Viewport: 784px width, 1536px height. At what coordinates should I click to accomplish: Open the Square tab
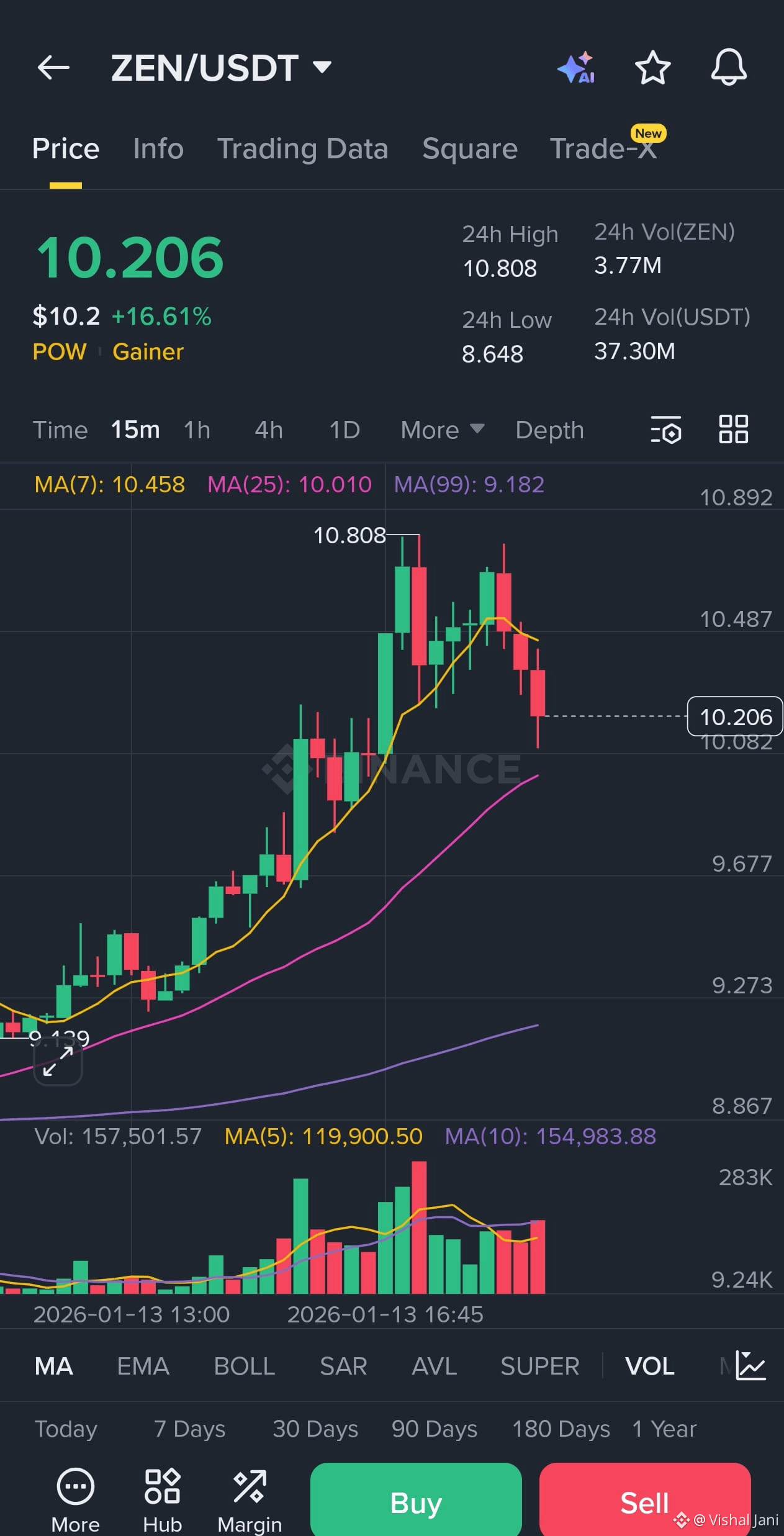click(x=470, y=149)
